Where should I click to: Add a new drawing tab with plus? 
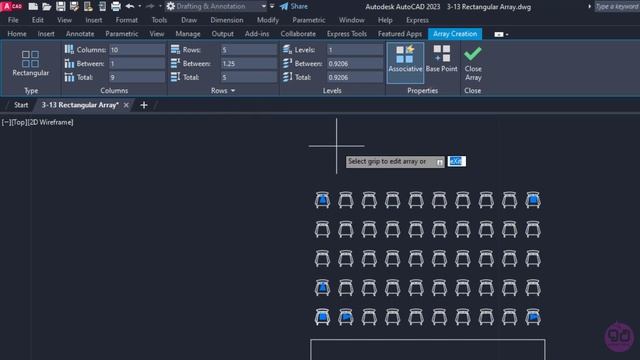pos(144,105)
